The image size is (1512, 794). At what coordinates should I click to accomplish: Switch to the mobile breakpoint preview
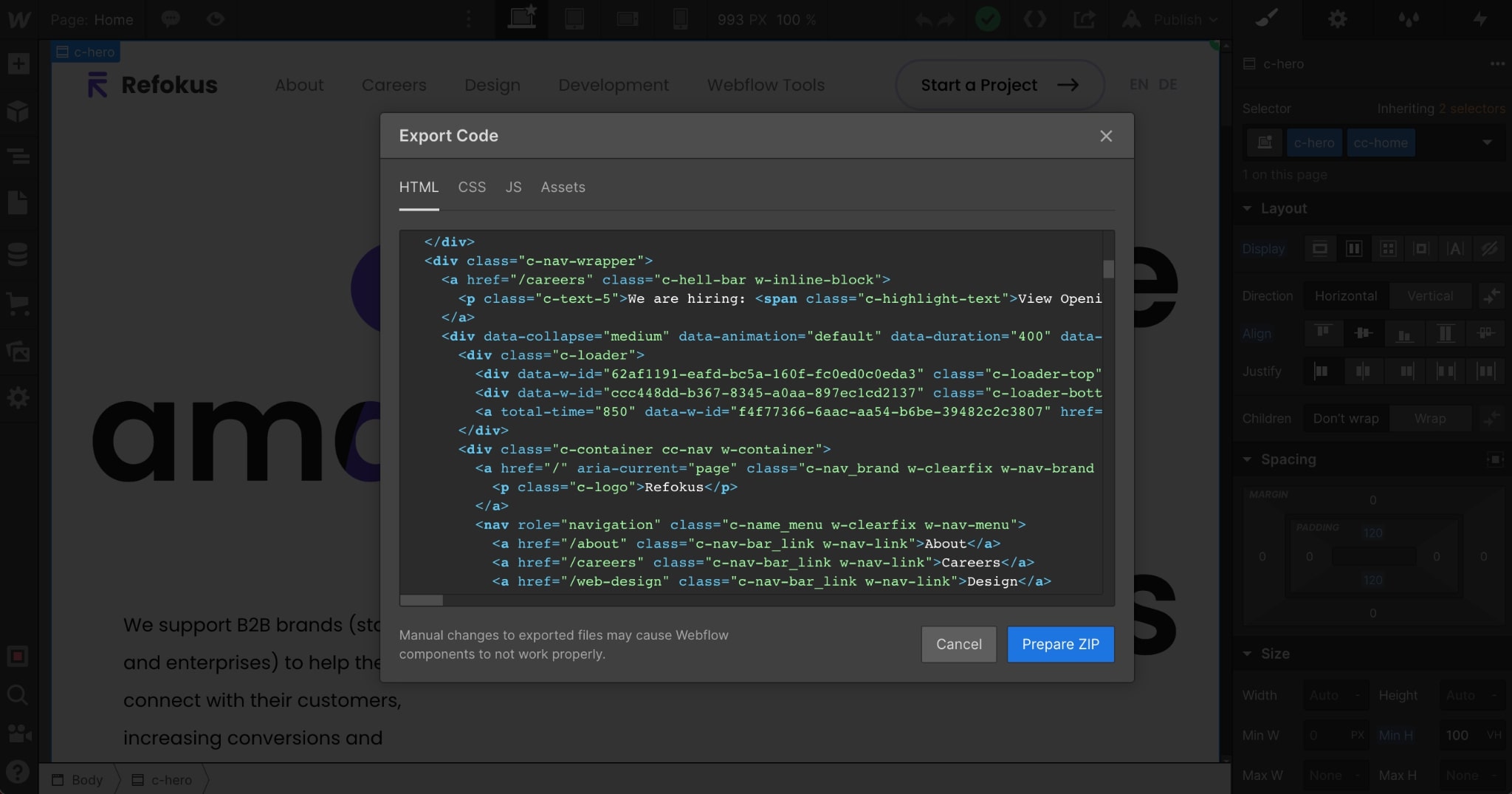point(680,20)
